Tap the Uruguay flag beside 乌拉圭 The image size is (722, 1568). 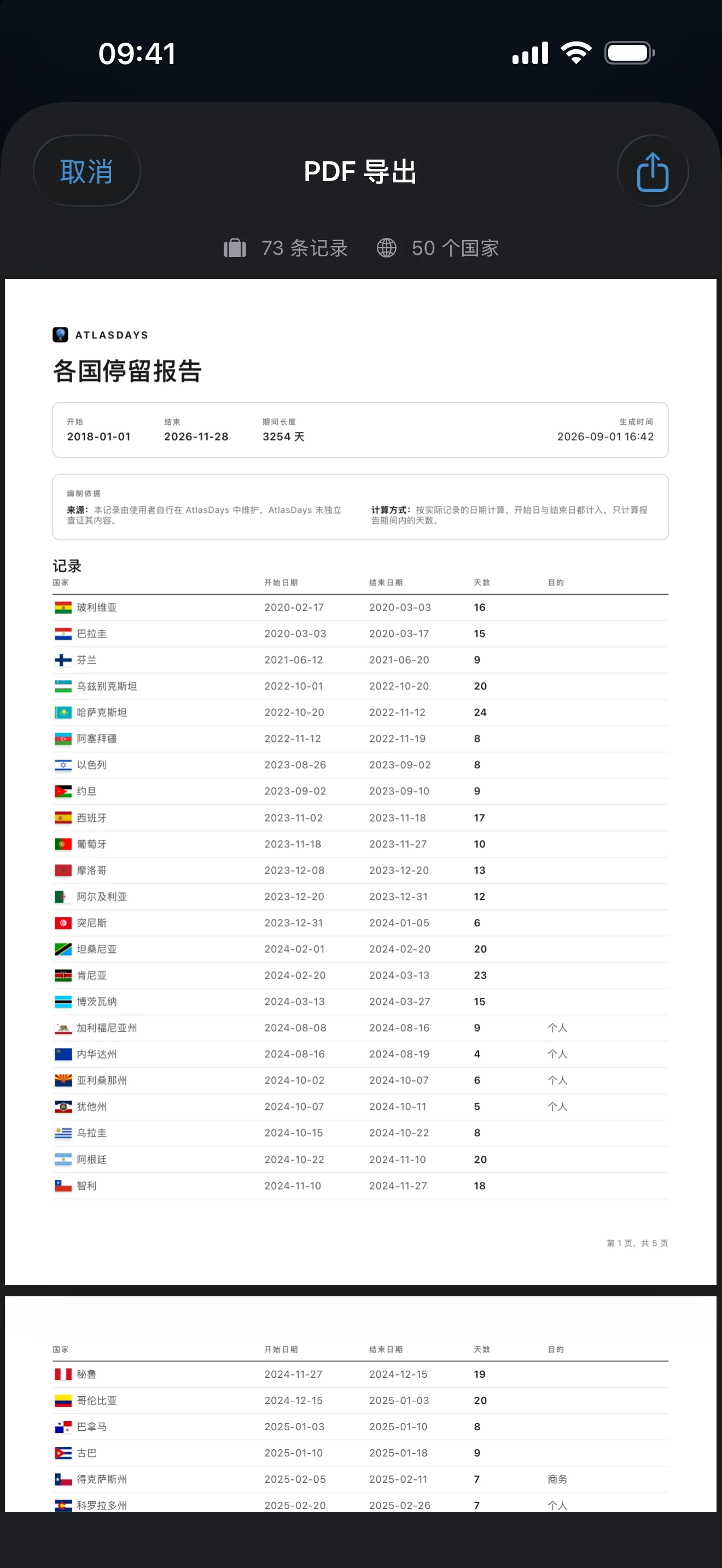63,1133
